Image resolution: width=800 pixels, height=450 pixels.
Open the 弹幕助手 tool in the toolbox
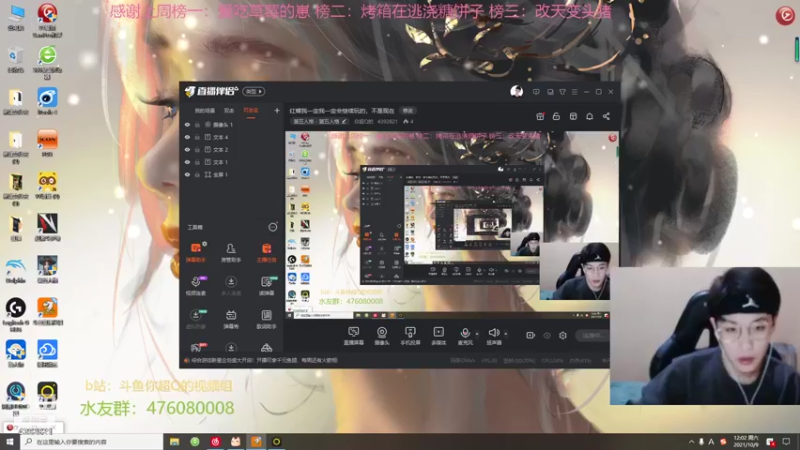196,252
